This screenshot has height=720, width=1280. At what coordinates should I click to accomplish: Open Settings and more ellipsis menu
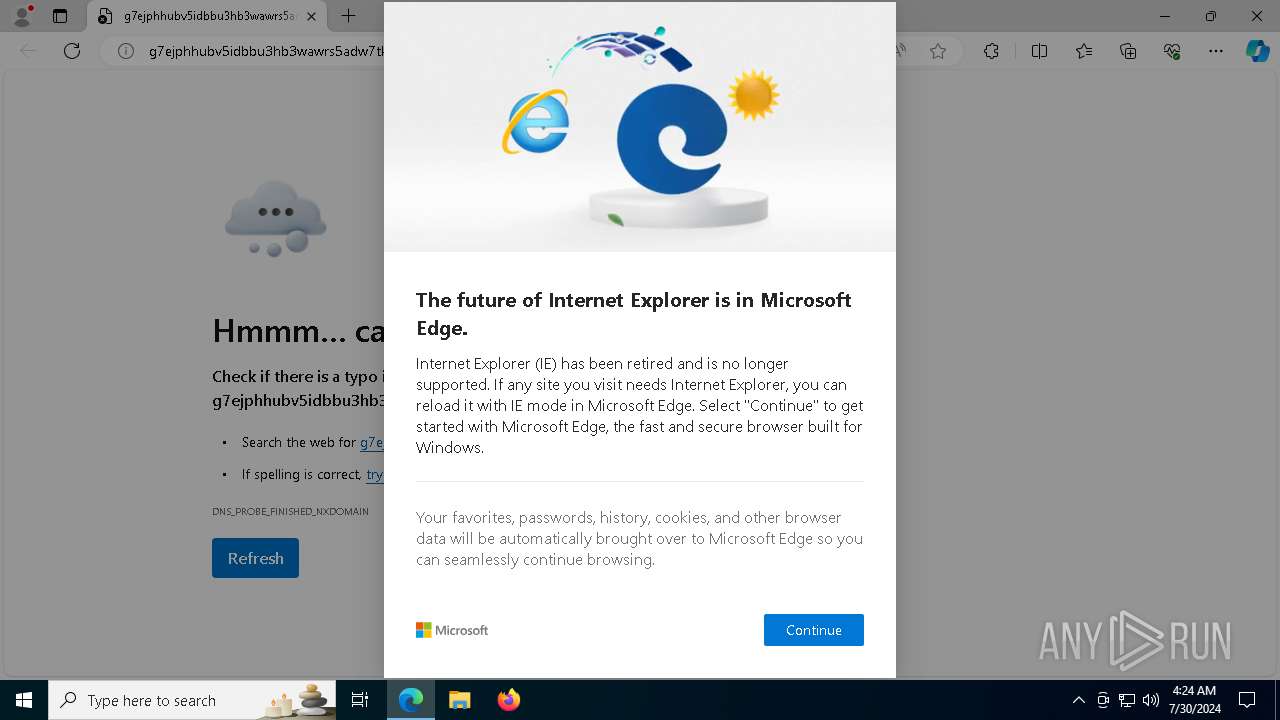click(1216, 51)
